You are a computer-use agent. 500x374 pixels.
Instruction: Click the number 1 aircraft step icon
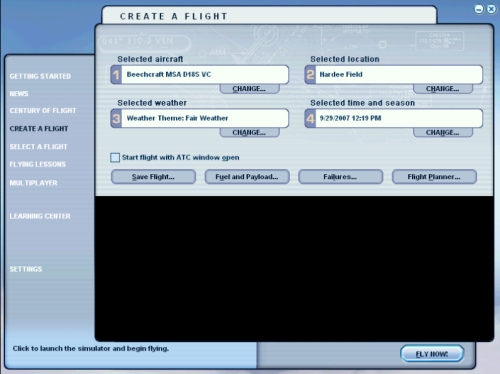[116, 75]
